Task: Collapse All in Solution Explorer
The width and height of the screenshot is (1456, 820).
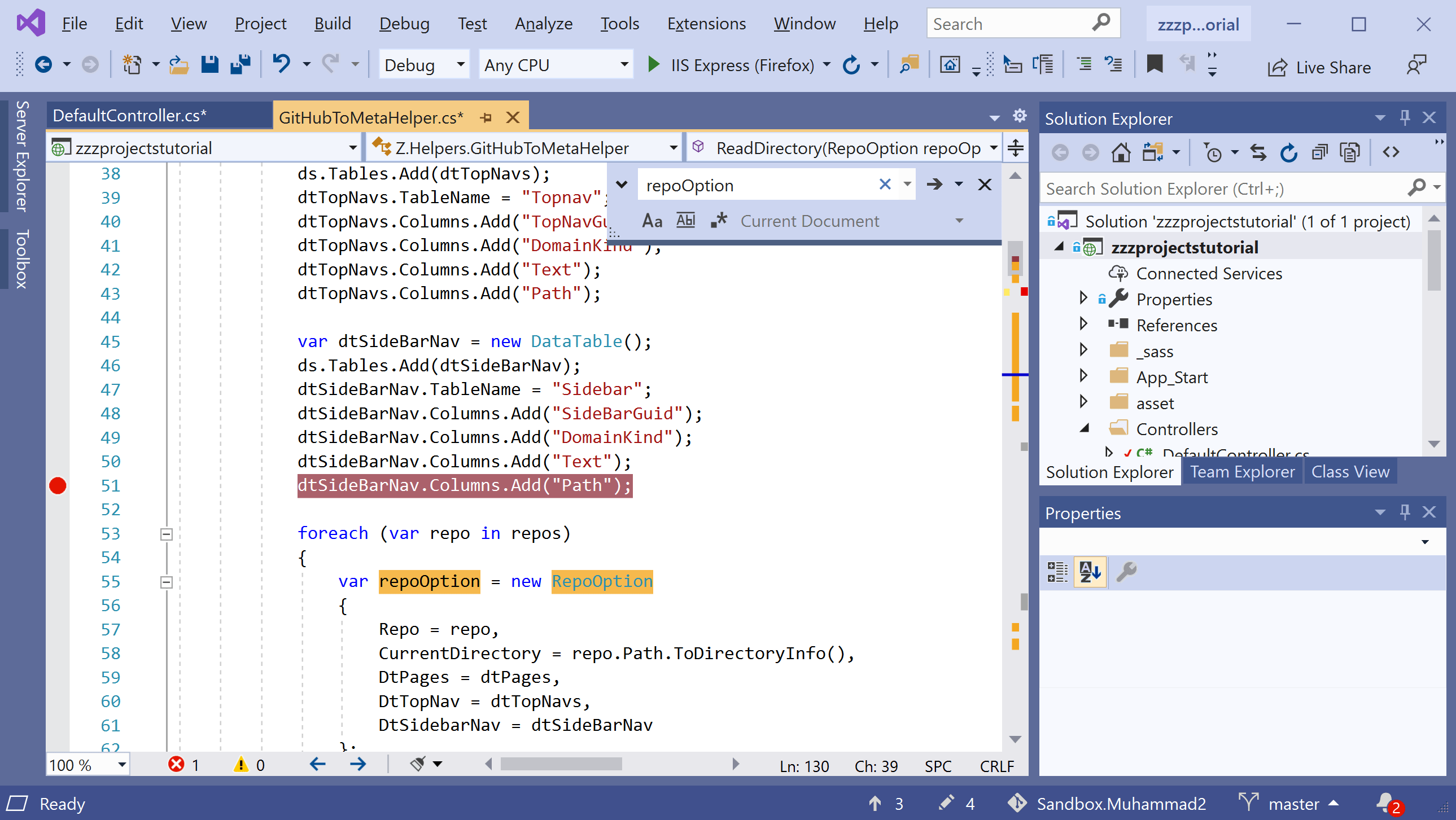Action: pos(1320,151)
